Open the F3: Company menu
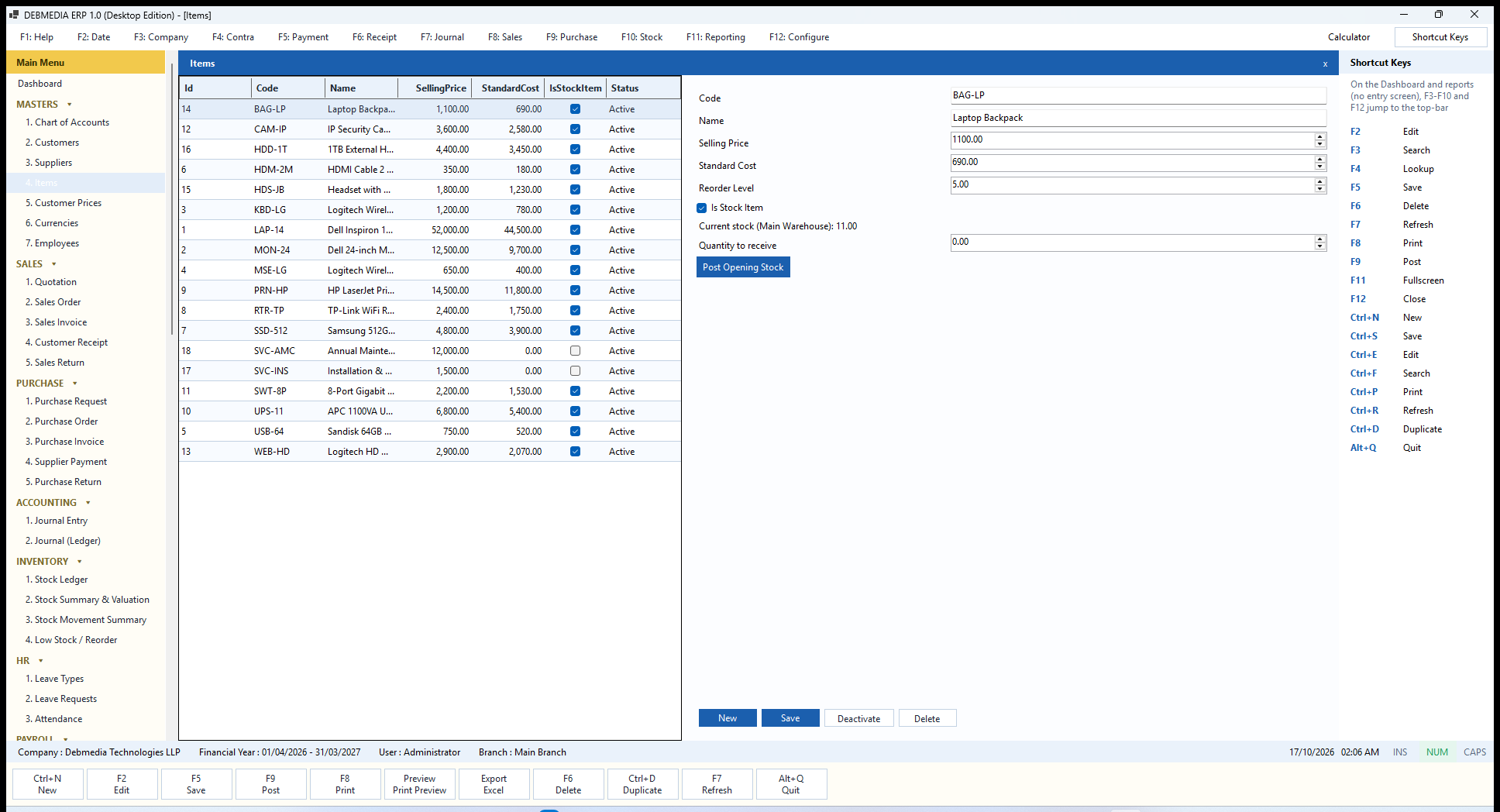The width and height of the screenshot is (1500, 812). click(161, 37)
